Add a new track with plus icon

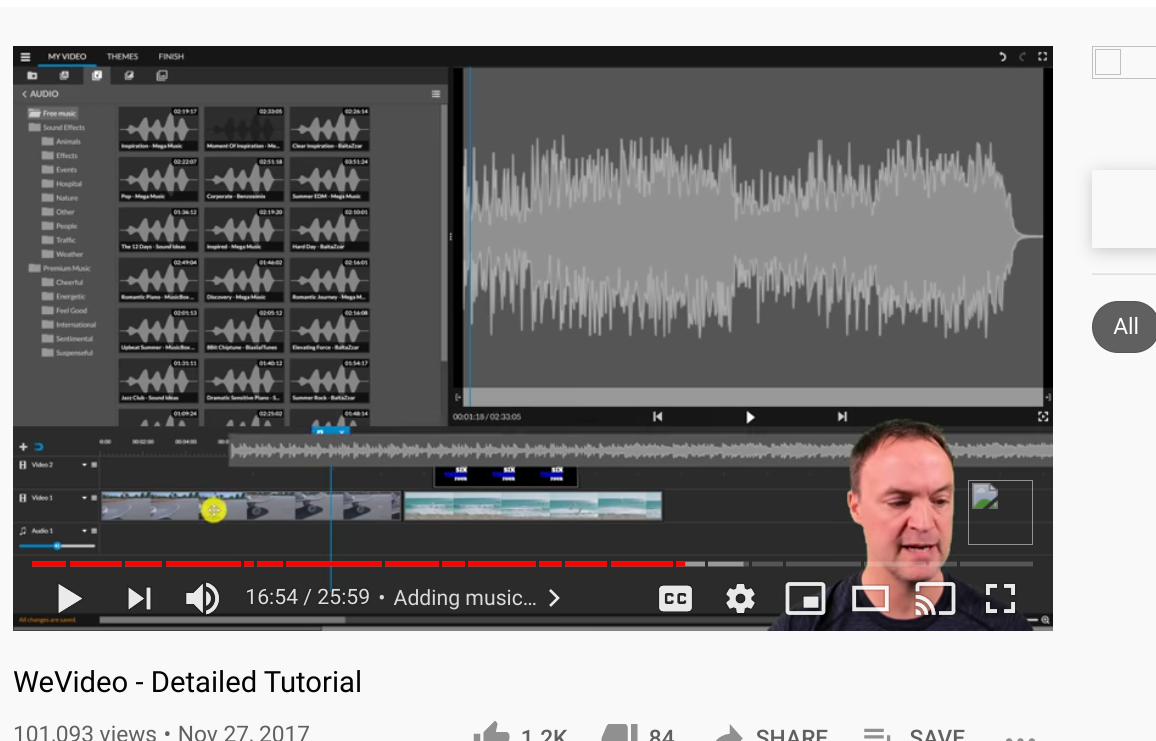(23, 447)
